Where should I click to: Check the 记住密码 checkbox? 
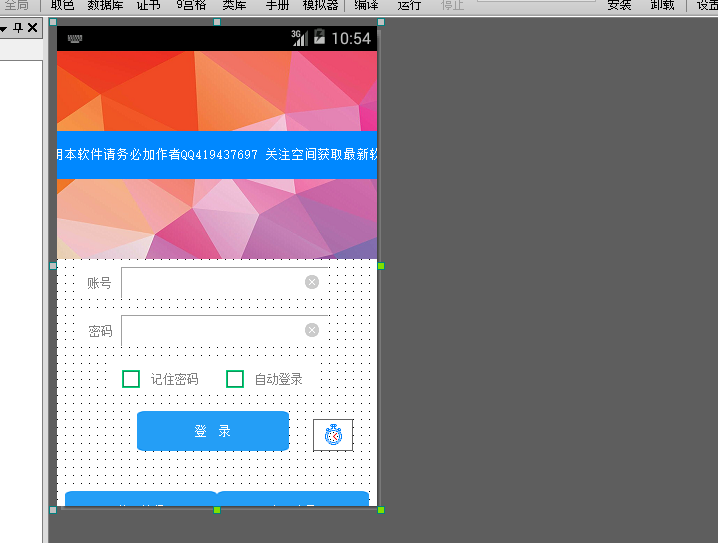[x=131, y=379]
